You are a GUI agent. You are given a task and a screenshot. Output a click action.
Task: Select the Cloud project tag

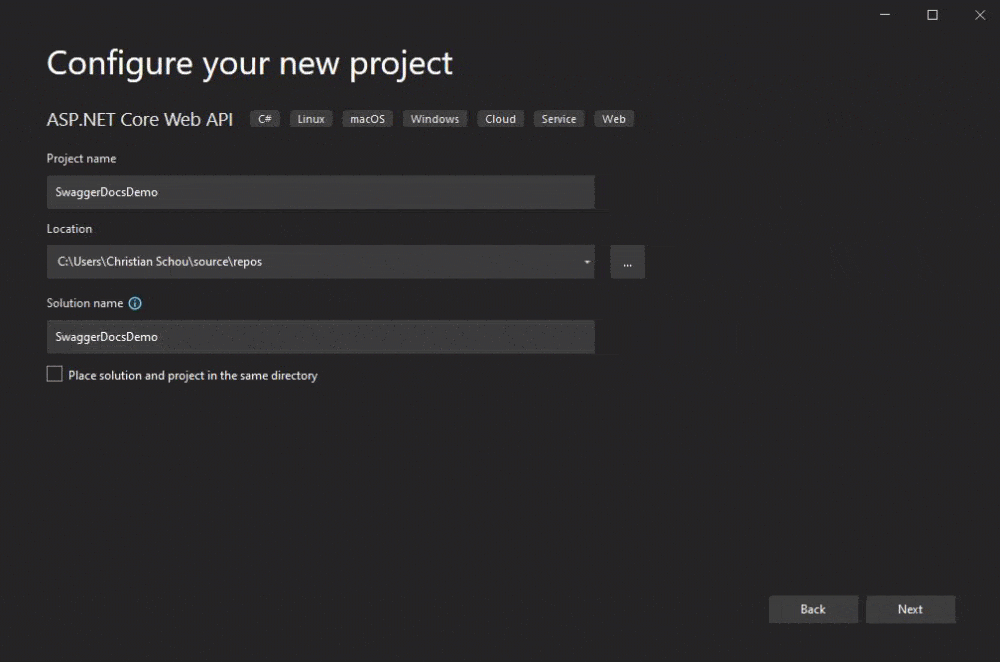(x=500, y=118)
